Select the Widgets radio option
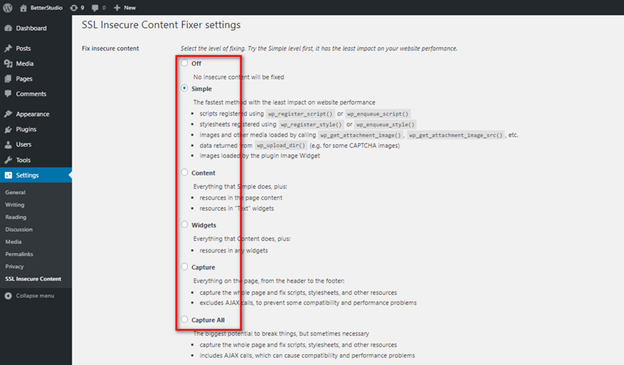Viewport: 624px width, 365px height. pos(184,224)
